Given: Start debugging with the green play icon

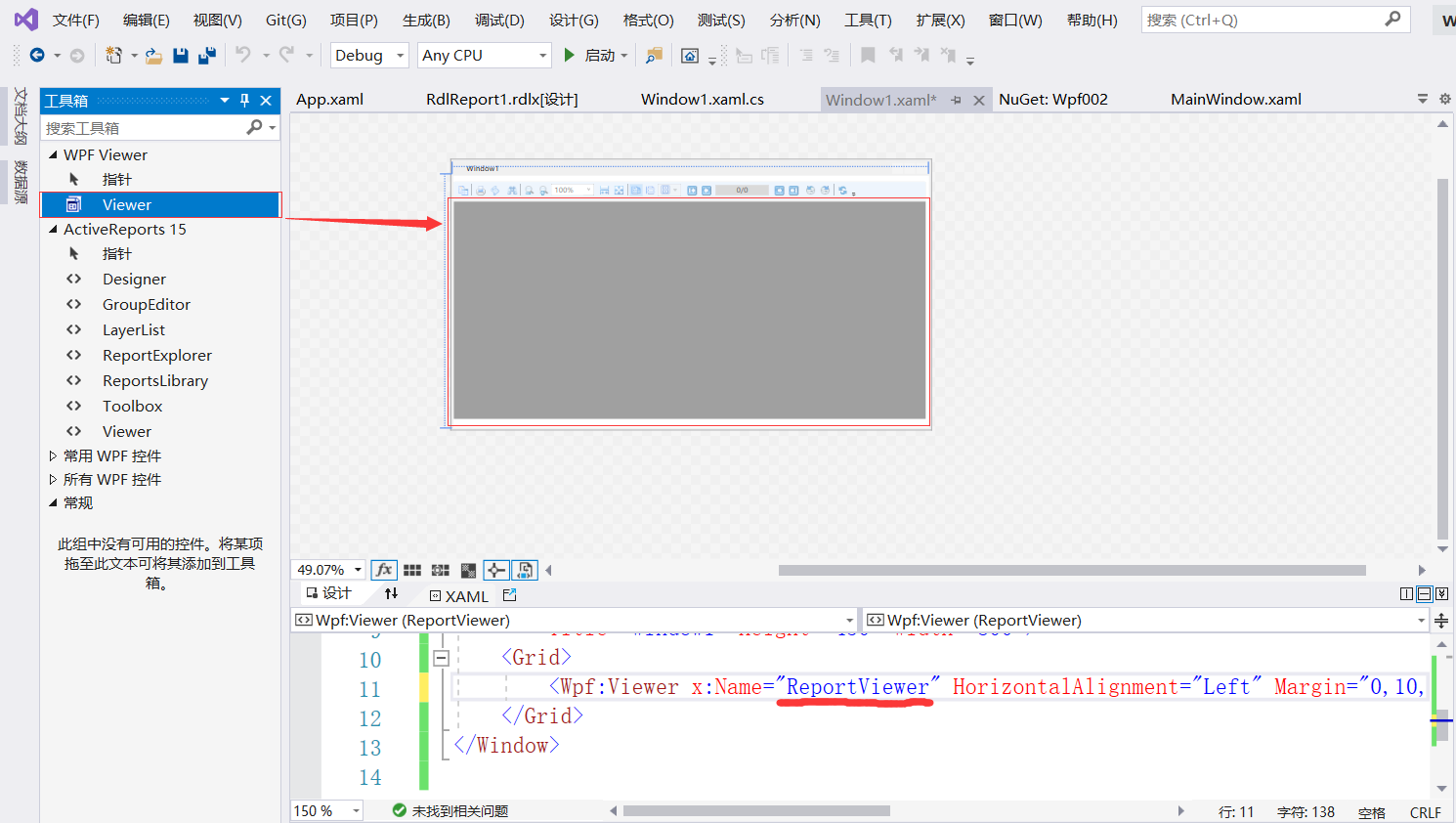Looking at the screenshot, I should pyautogui.click(x=569, y=56).
